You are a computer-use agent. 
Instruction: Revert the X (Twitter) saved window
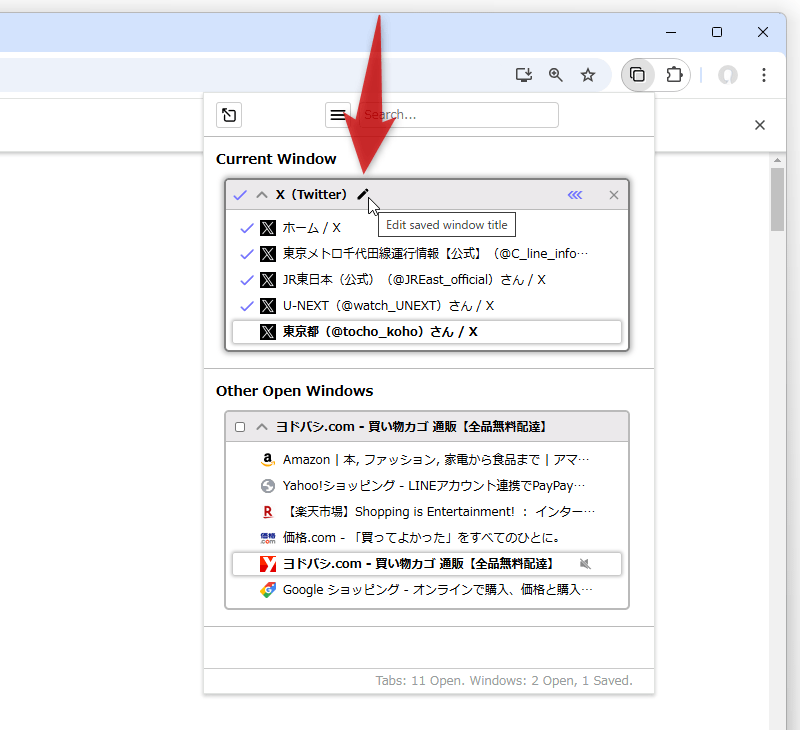[575, 195]
